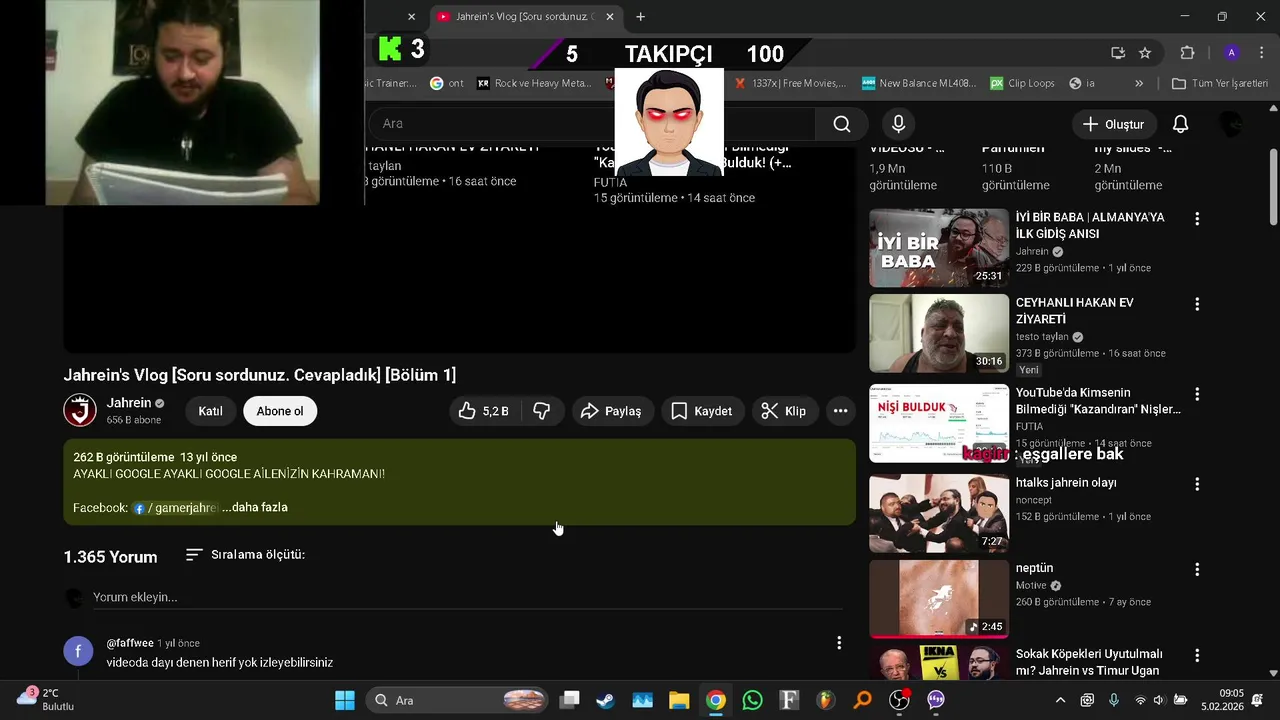Open the Tüm Yer İşaretleri folder
This screenshot has width=1280, height=720.
(1220, 83)
